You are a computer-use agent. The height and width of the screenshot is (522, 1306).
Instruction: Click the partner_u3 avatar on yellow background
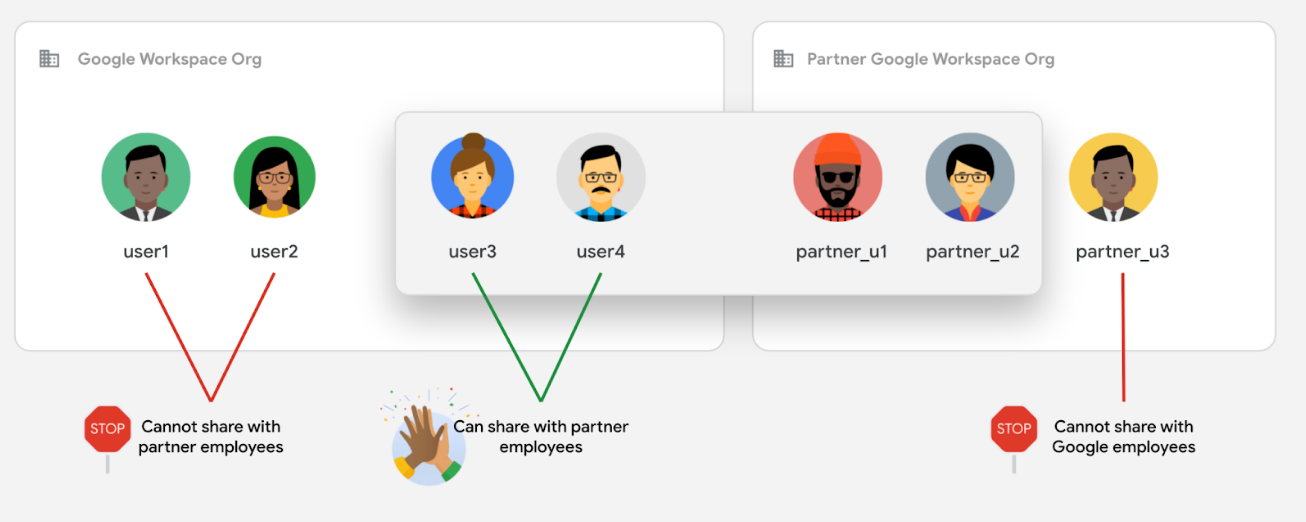point(1114,178)
